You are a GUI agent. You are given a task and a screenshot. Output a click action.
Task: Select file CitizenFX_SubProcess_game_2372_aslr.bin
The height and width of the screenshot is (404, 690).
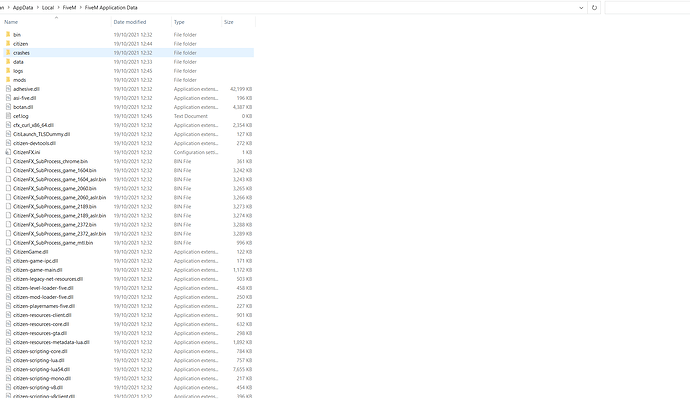point(59,233)
